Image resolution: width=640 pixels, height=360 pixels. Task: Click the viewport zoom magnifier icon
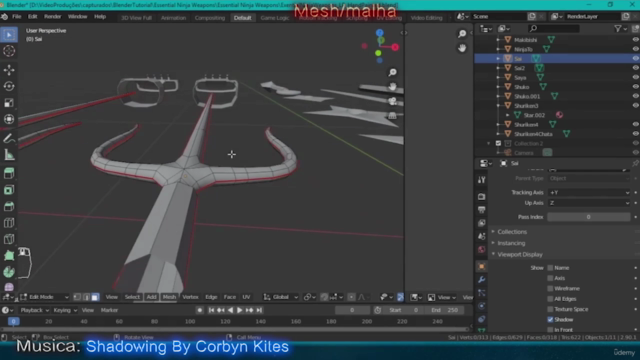393,72
